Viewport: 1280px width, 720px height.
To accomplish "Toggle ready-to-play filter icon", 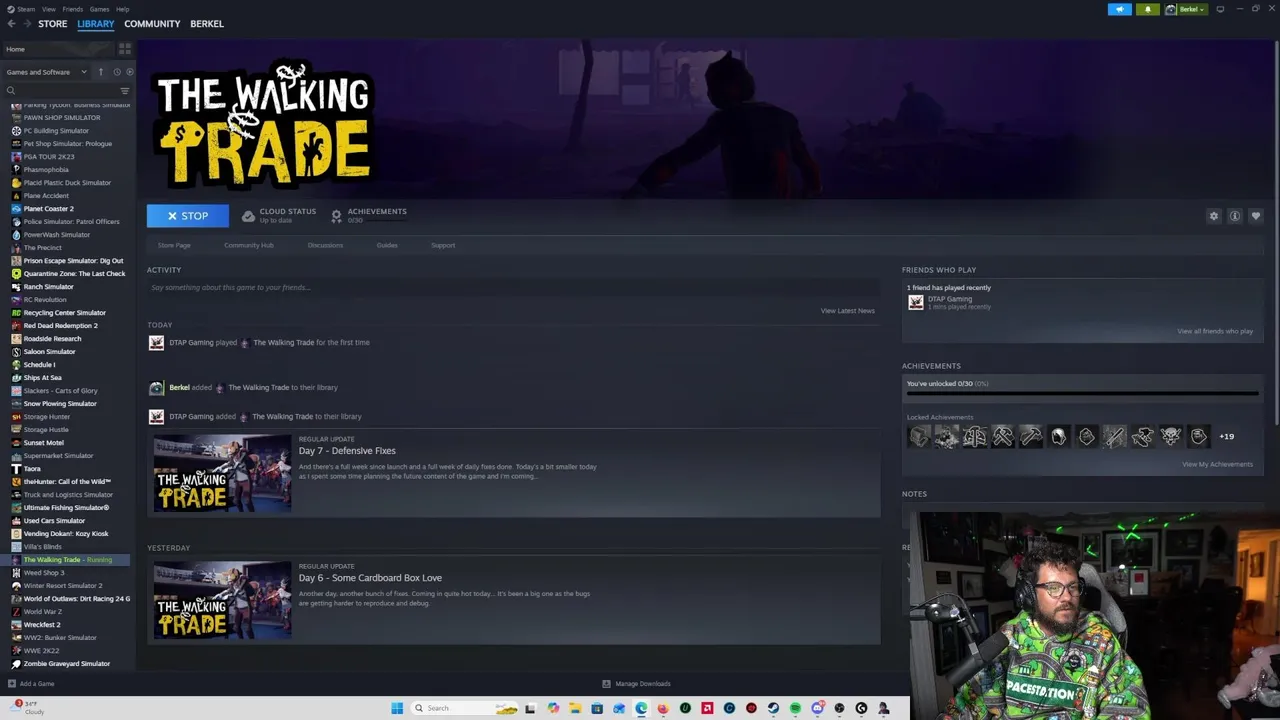I will coord(130,72).
